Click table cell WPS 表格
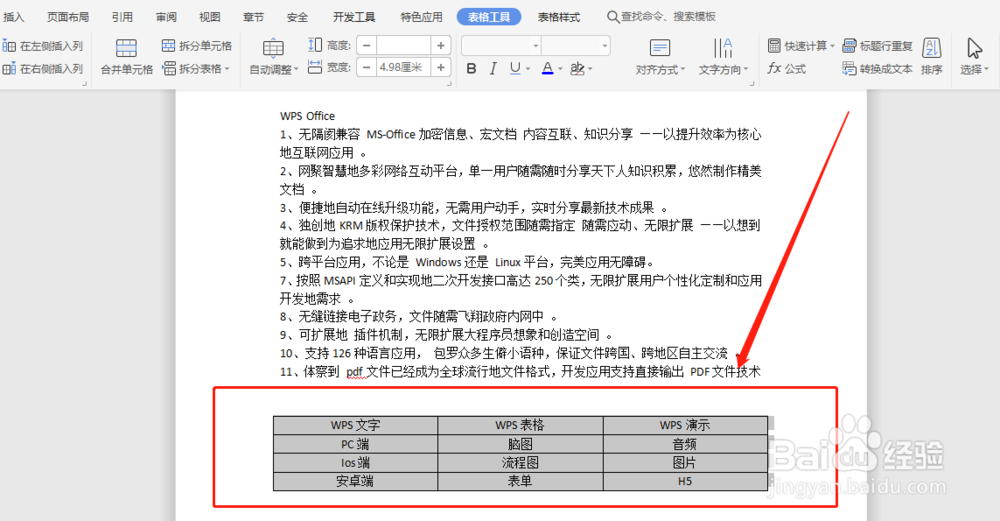 pos(520,425)
